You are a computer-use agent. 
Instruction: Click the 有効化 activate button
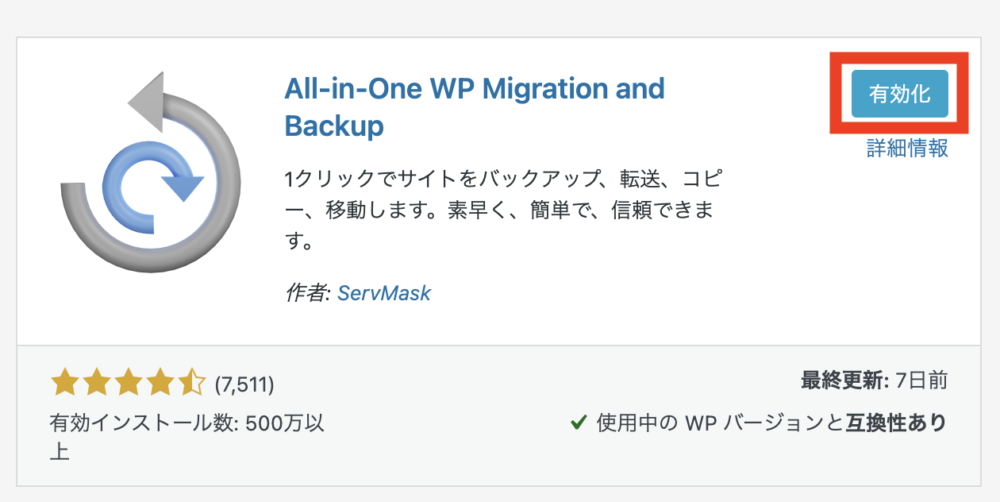(899, 94)
